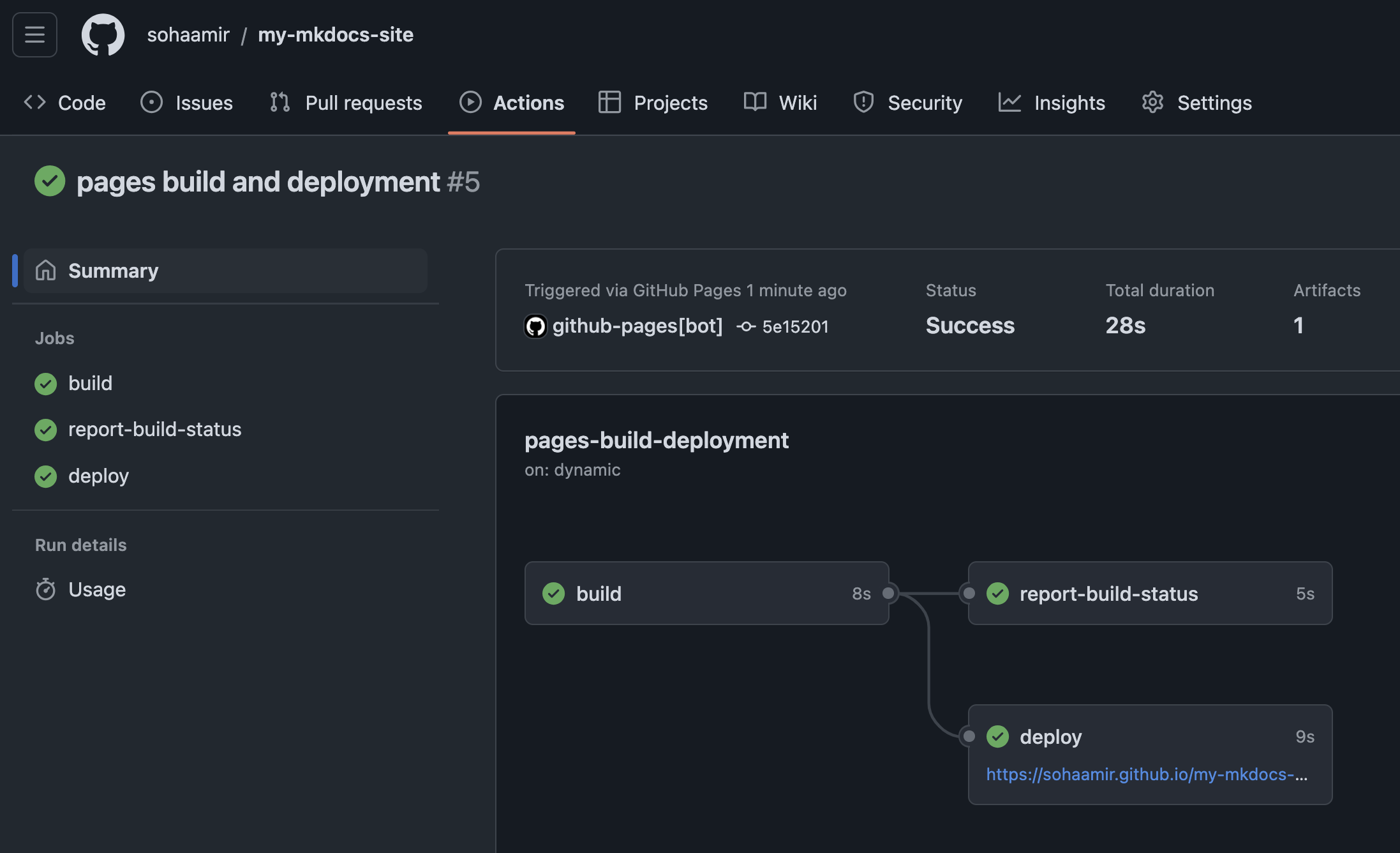Click the Summary navigation item
The height and width of the screenshot is (853, 1400).
pyautogui.click(x=113, y=270)
